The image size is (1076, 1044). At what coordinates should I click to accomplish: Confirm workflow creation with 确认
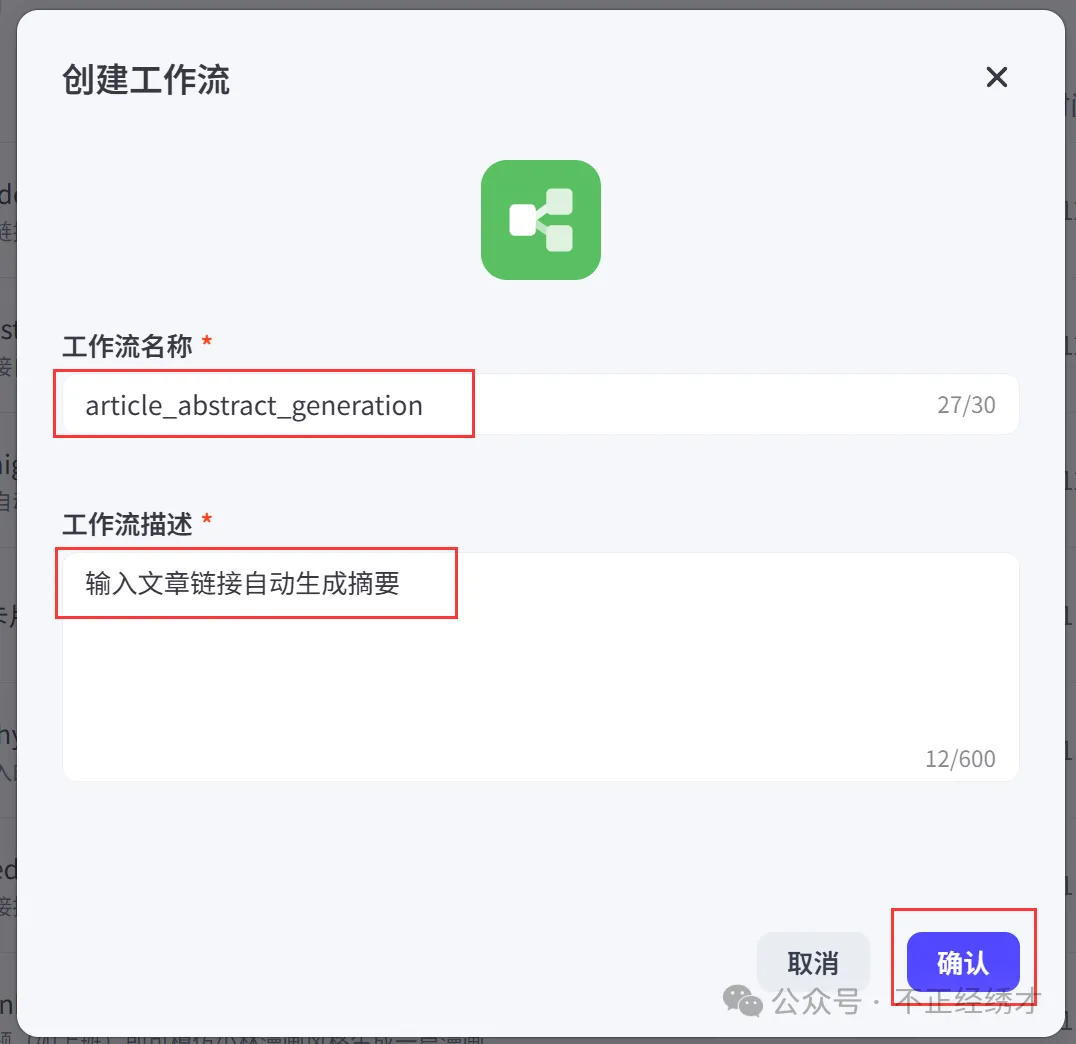[x=963, y=962]
